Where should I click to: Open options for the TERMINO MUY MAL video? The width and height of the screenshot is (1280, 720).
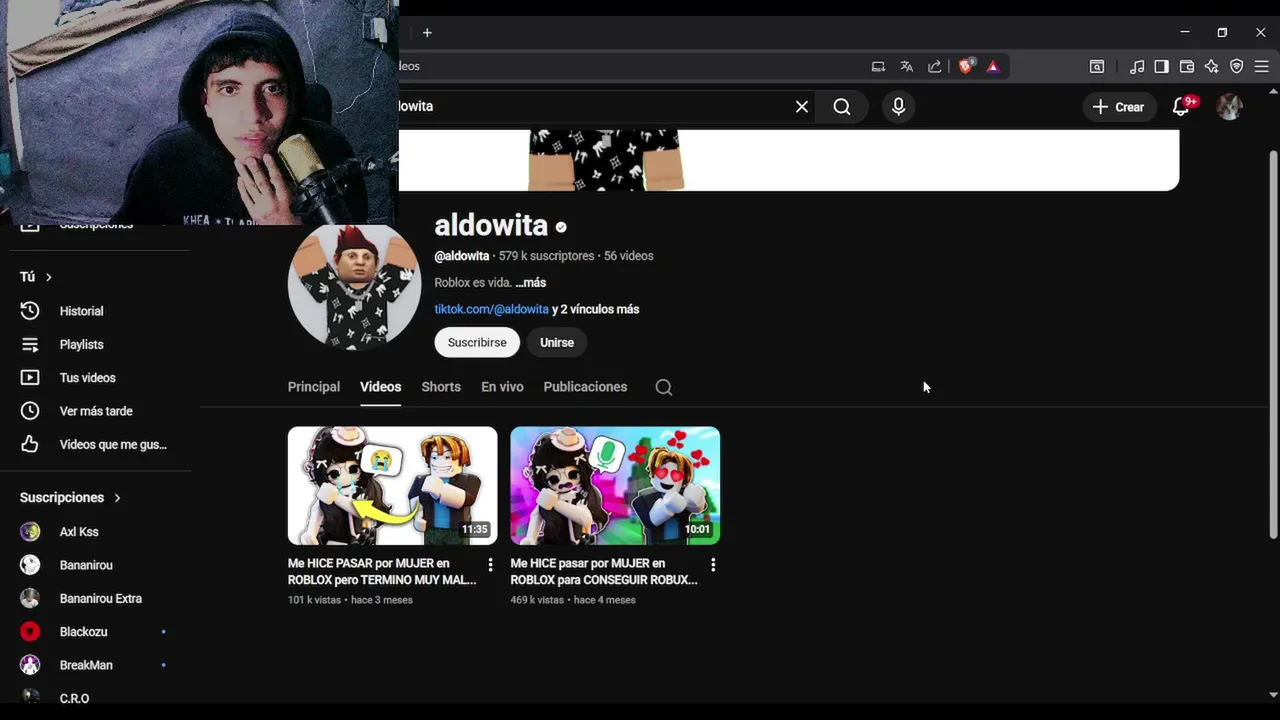[x=490, y=565]
